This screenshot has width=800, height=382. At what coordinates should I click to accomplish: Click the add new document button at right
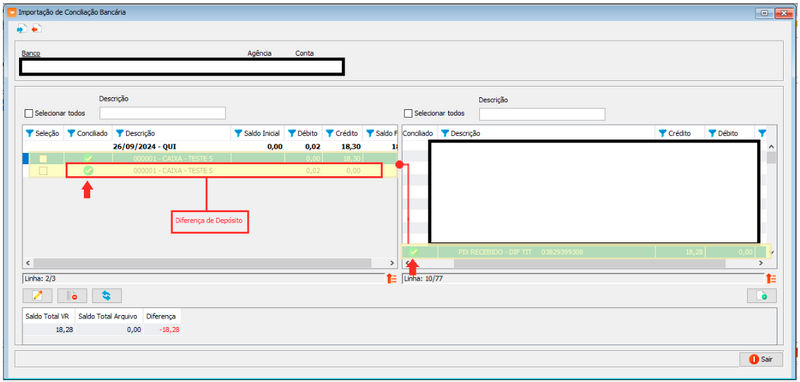tap(762, 295)
